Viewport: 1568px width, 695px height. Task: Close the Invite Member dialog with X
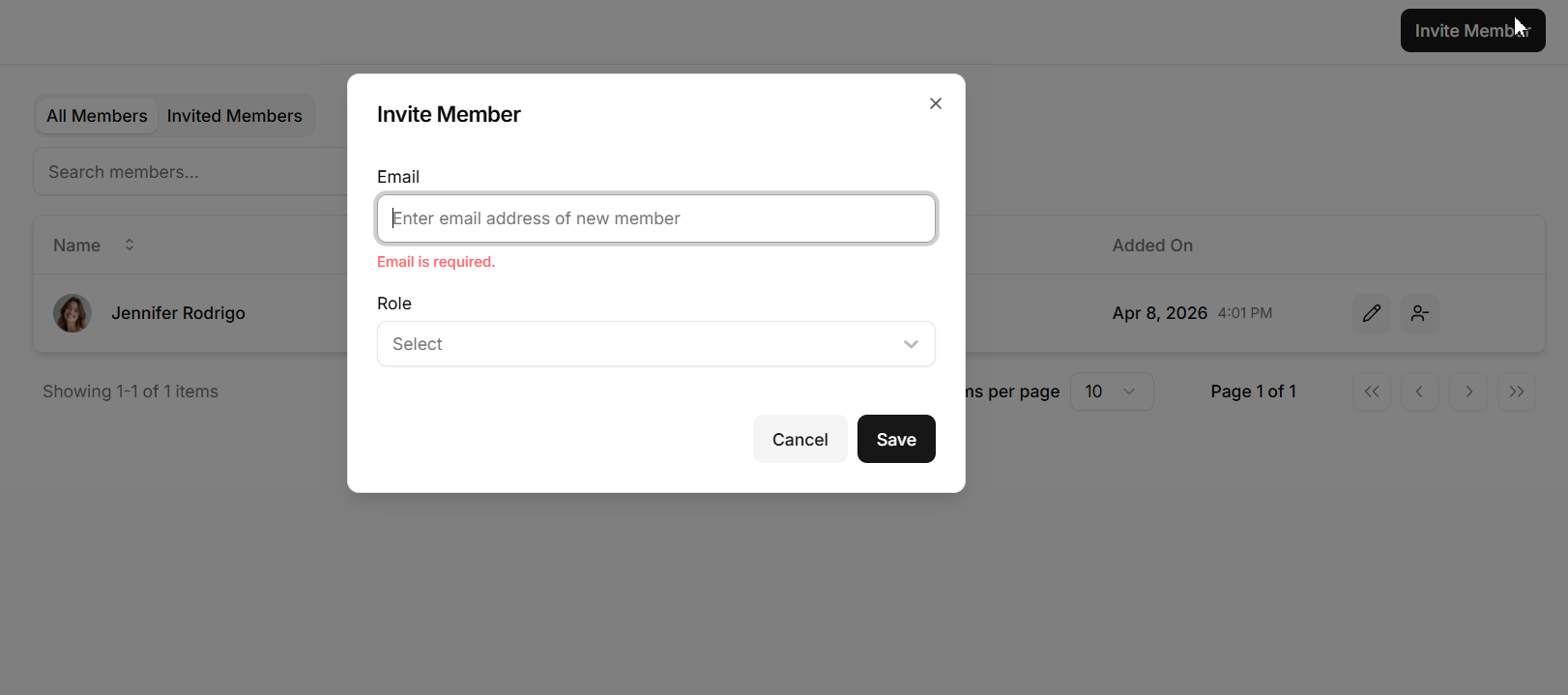[x=935, y=103]
